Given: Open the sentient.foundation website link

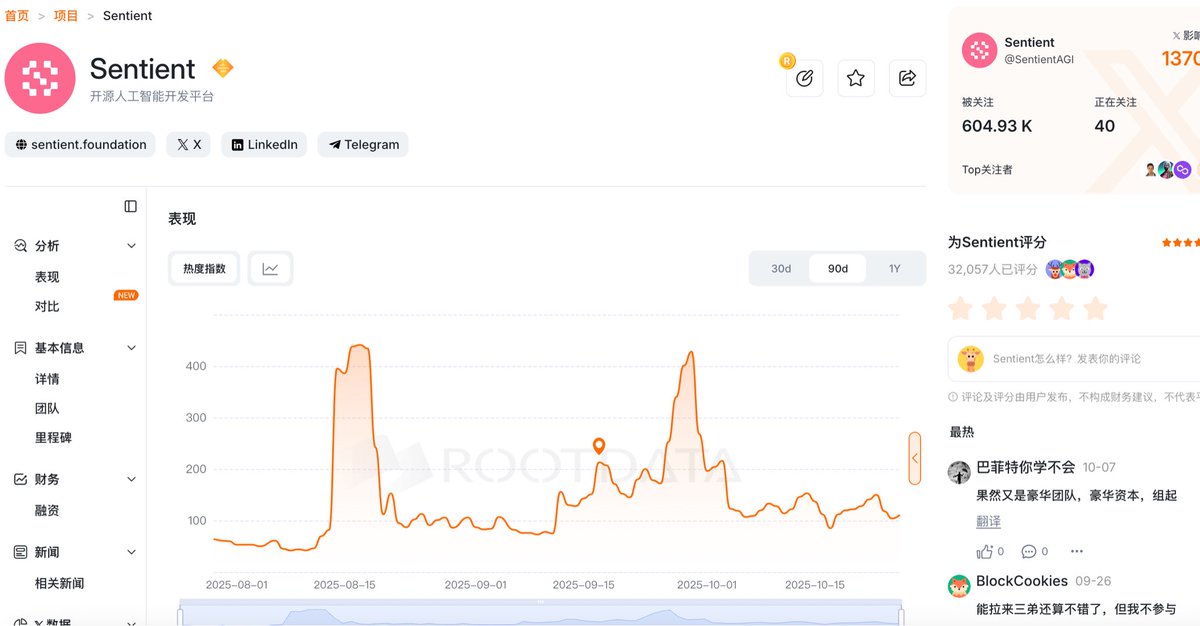Looking at the screenshot, I should (x=80, y=145).
